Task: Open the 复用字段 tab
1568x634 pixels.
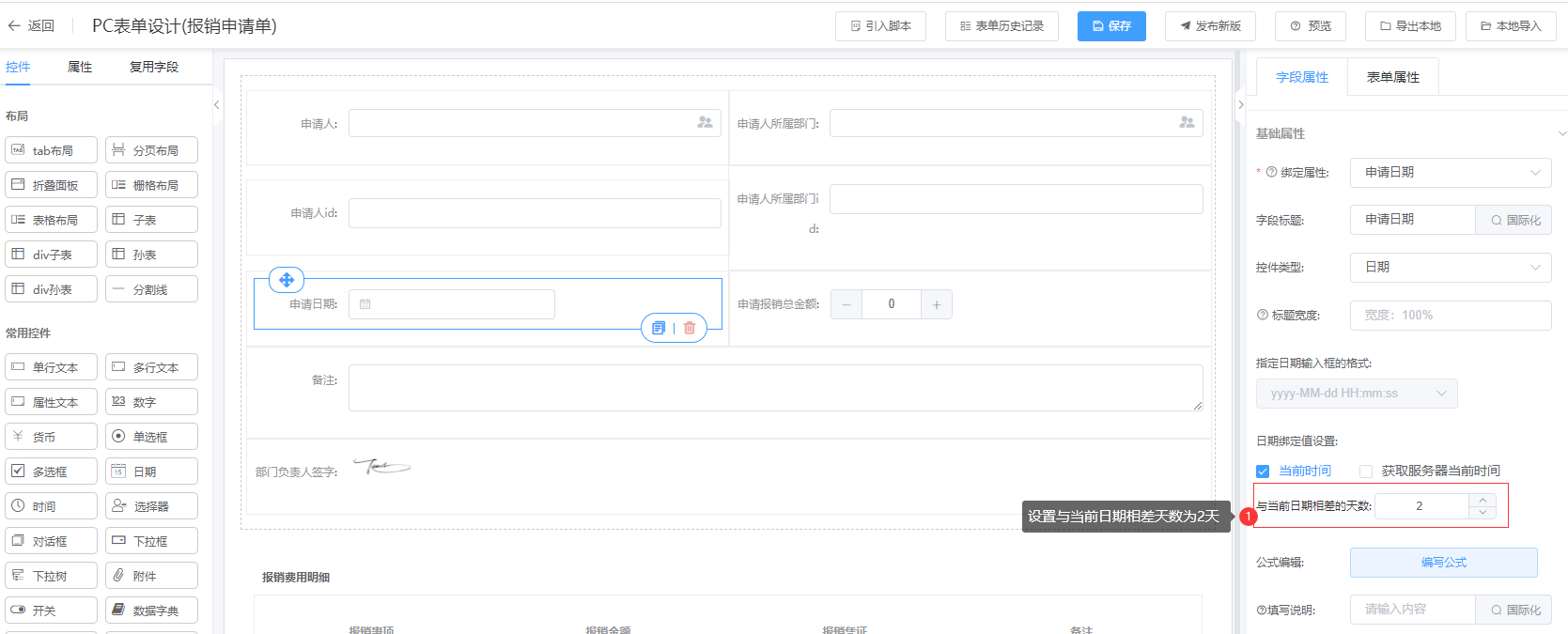Action: point(154,67)
